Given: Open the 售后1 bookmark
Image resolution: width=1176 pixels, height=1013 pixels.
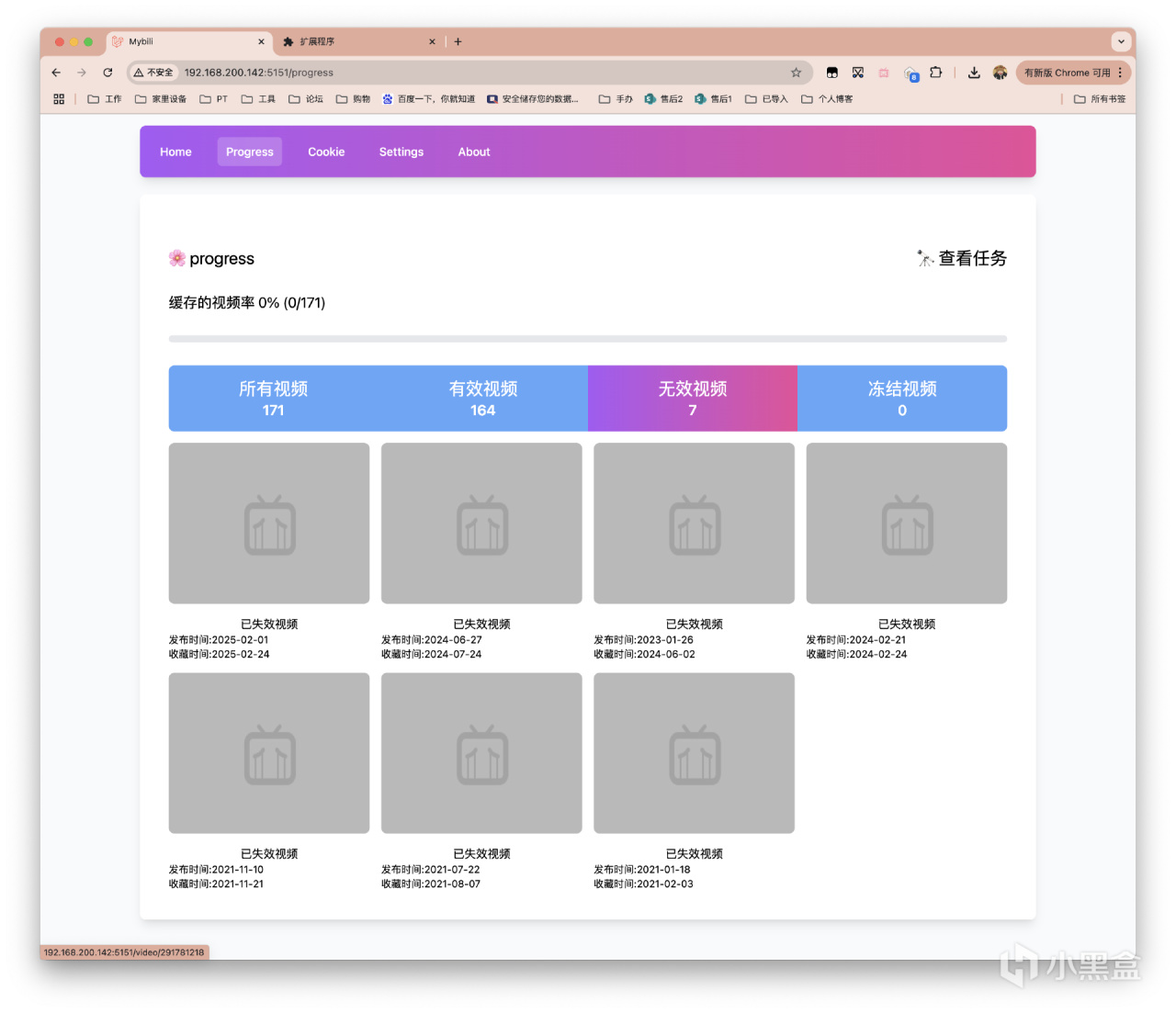Looking at the screenshot, I should pyautogui.click(x=714, y=99).
